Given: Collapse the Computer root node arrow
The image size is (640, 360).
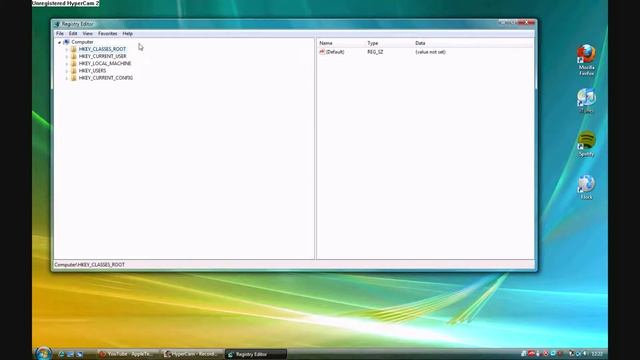Looking at the screenshot, I should (x=60, y=42).
